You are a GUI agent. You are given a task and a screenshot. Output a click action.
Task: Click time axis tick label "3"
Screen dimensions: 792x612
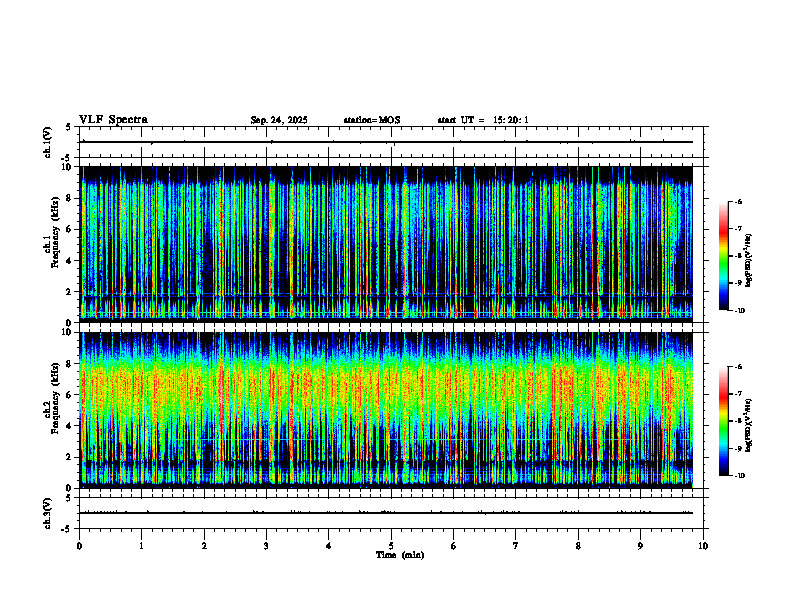[266, 546]
